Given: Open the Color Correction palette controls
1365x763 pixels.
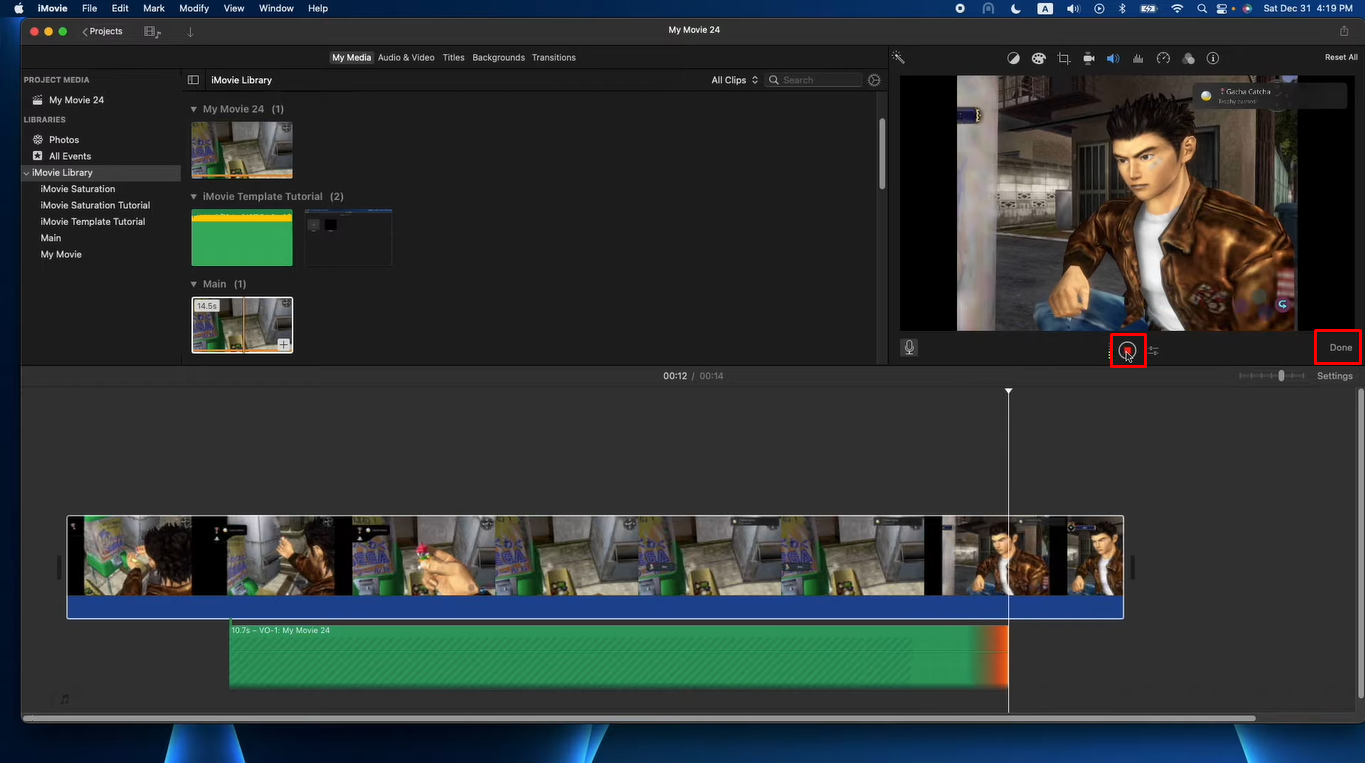Looking at the screenshot, I should coord(1038,58).
